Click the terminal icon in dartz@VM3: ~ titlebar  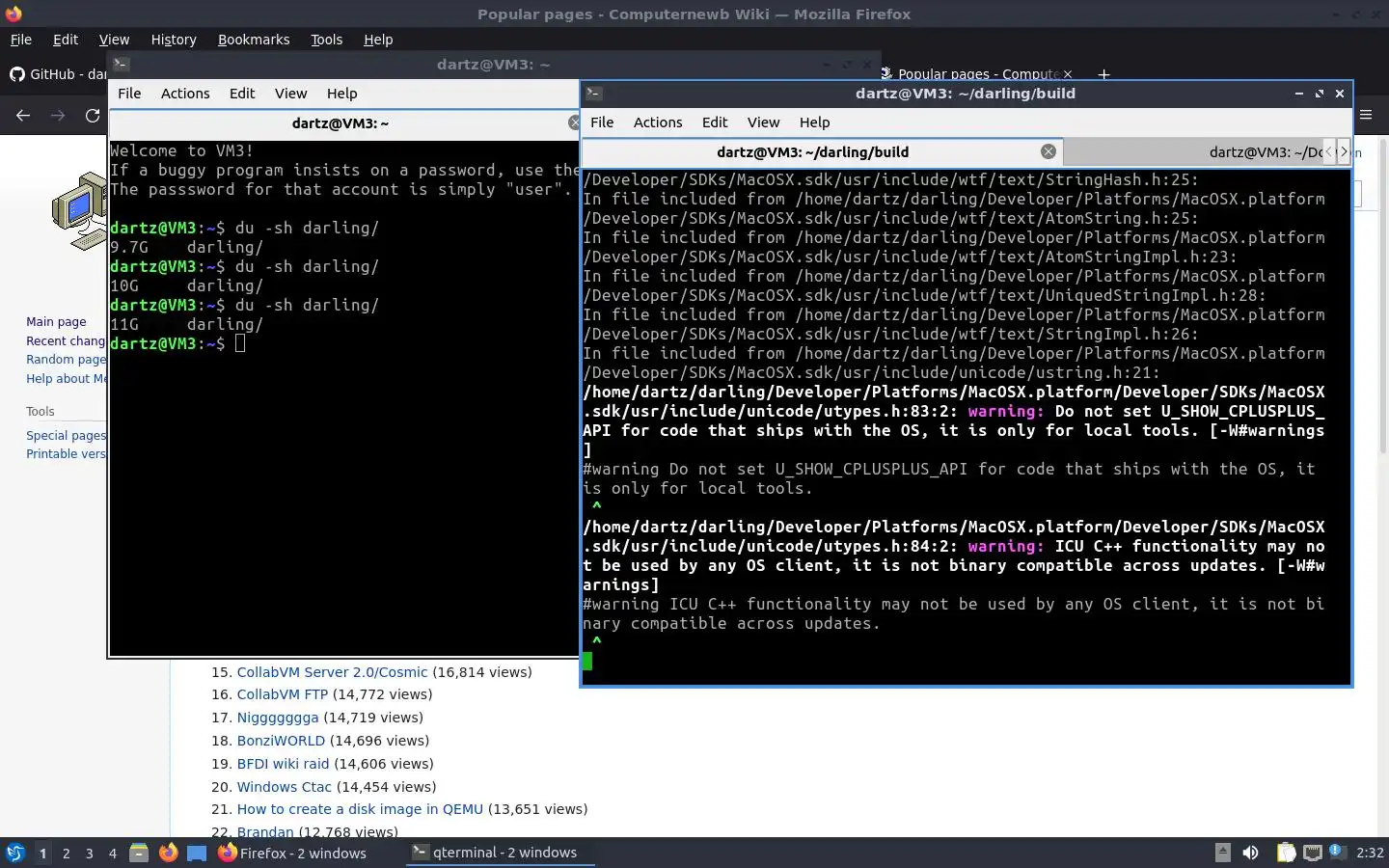121,65
